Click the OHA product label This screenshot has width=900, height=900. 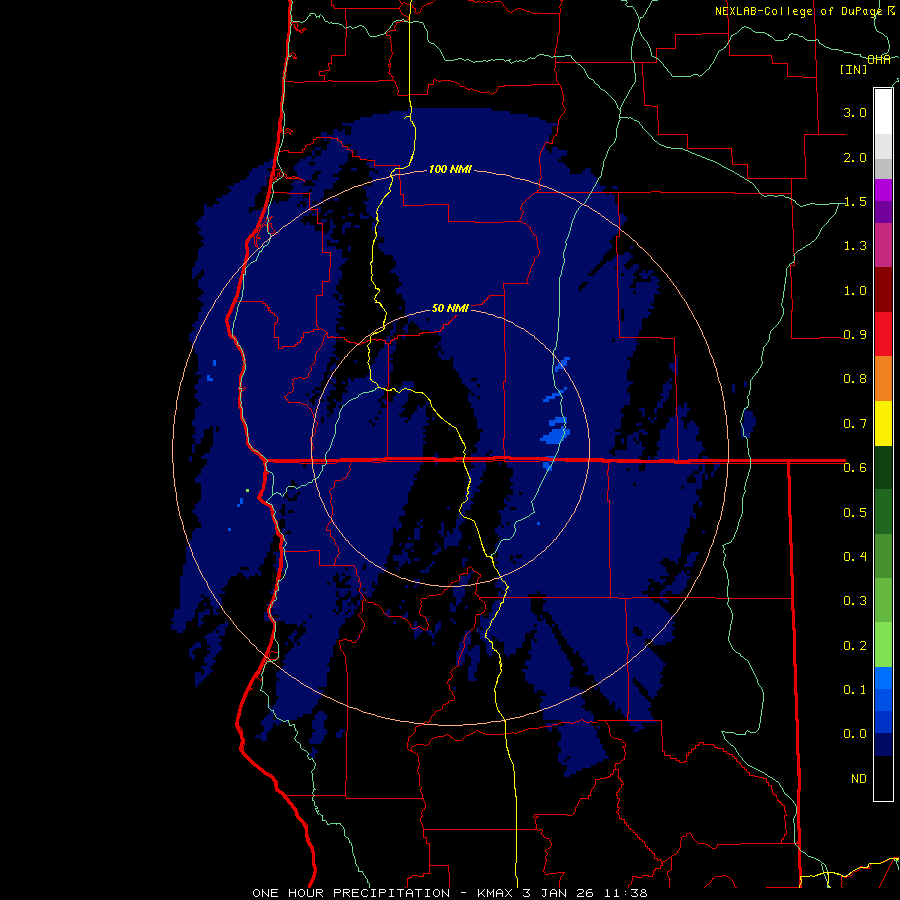click(879, 59)
